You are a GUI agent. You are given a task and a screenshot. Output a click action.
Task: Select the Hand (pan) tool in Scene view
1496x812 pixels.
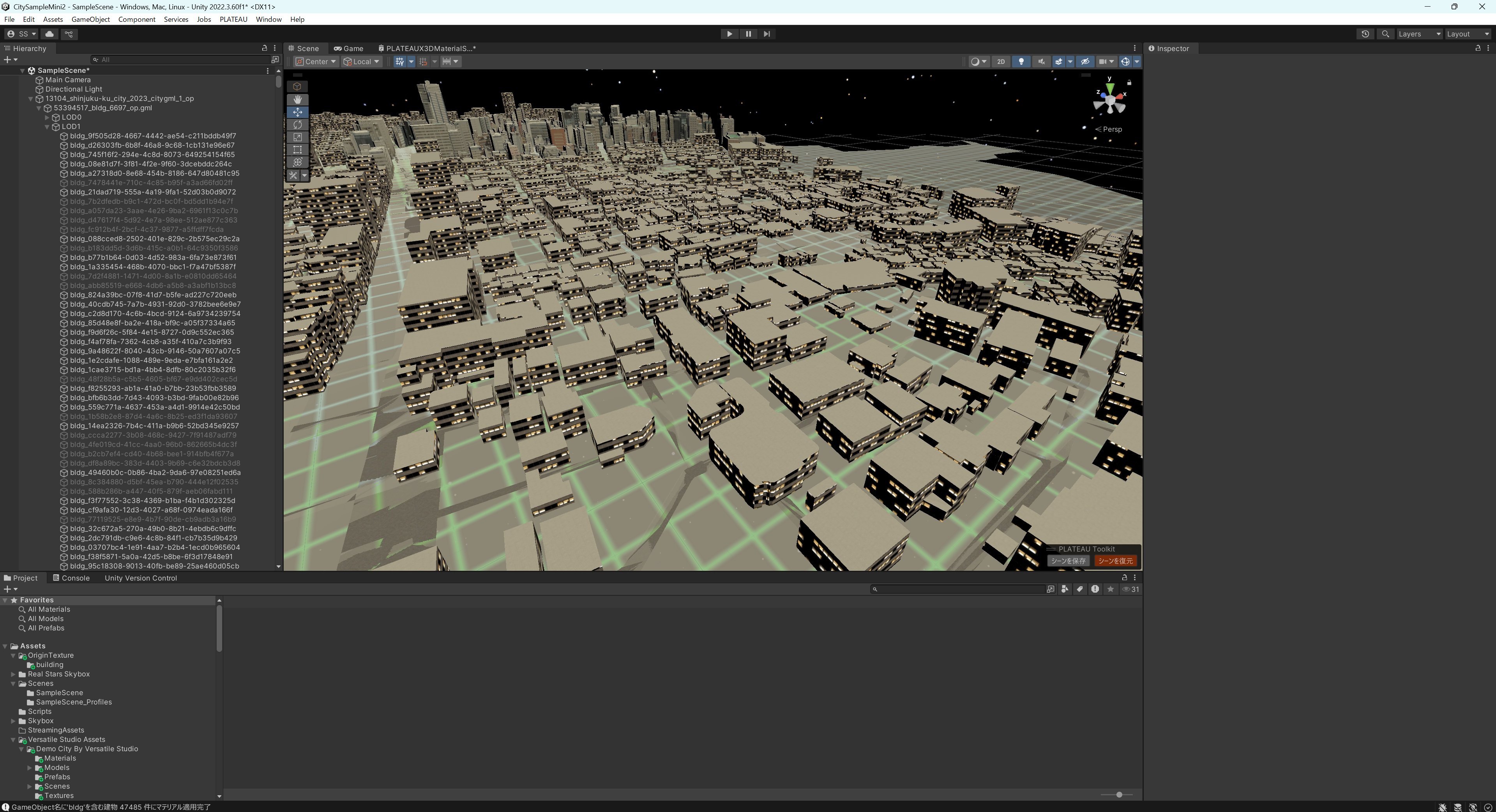click(x=298, y=99)
